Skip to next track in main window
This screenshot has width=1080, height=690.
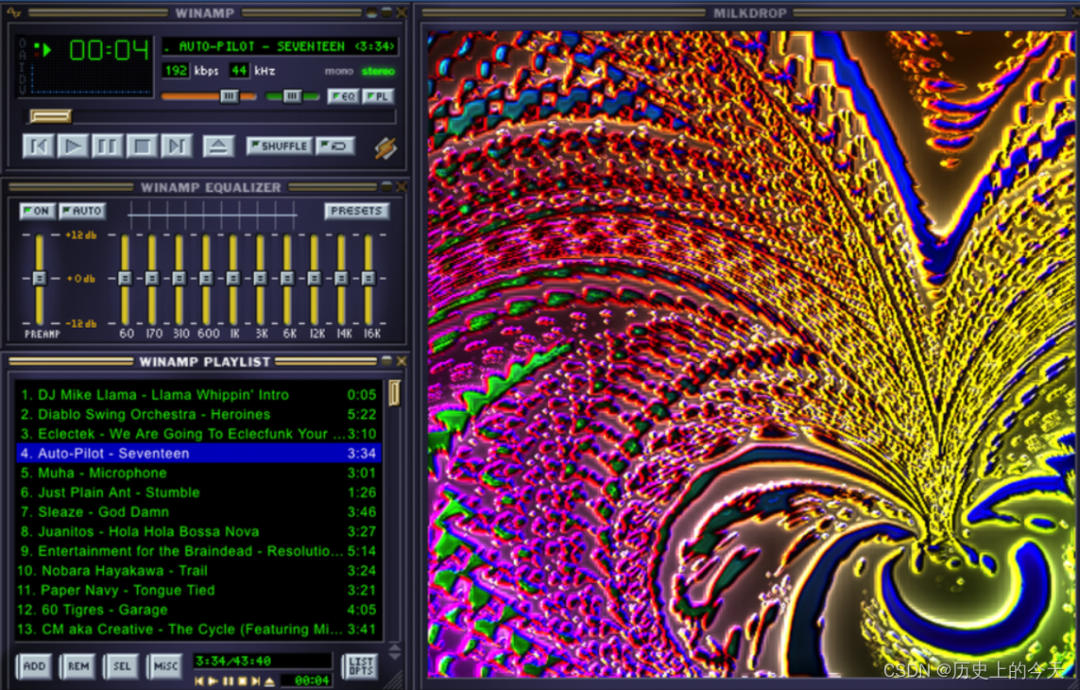[176, 146]
